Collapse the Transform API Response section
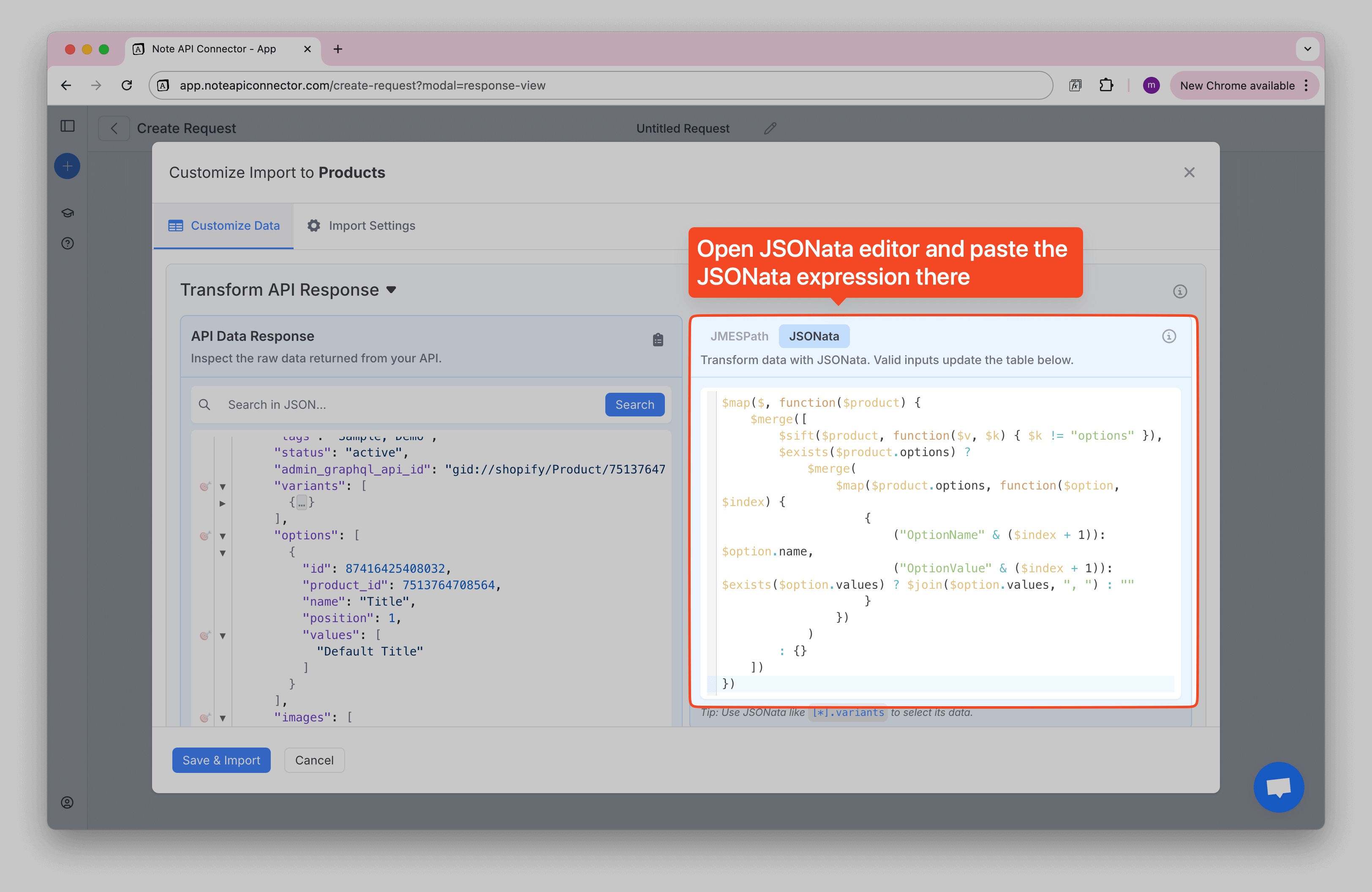Viewport: 1372px width, 892px height. coord(392,290)
